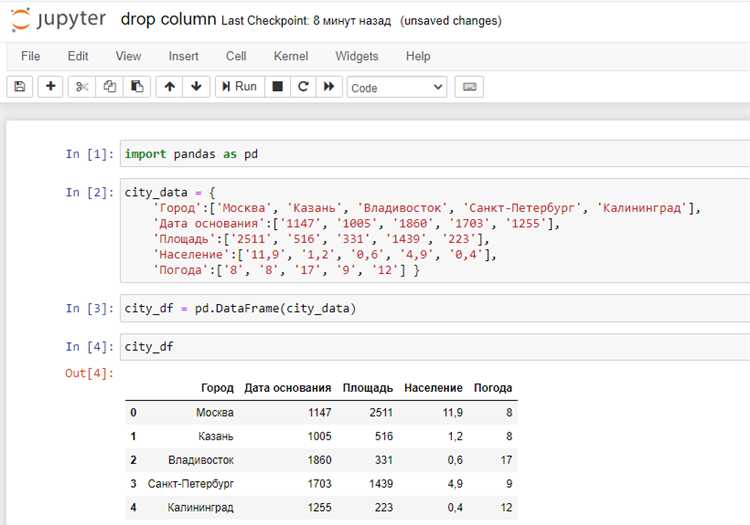Viewport: 750px width, 525px height.
Task: Rename notebook title 'drop column'
Action: tap(168, 19)
